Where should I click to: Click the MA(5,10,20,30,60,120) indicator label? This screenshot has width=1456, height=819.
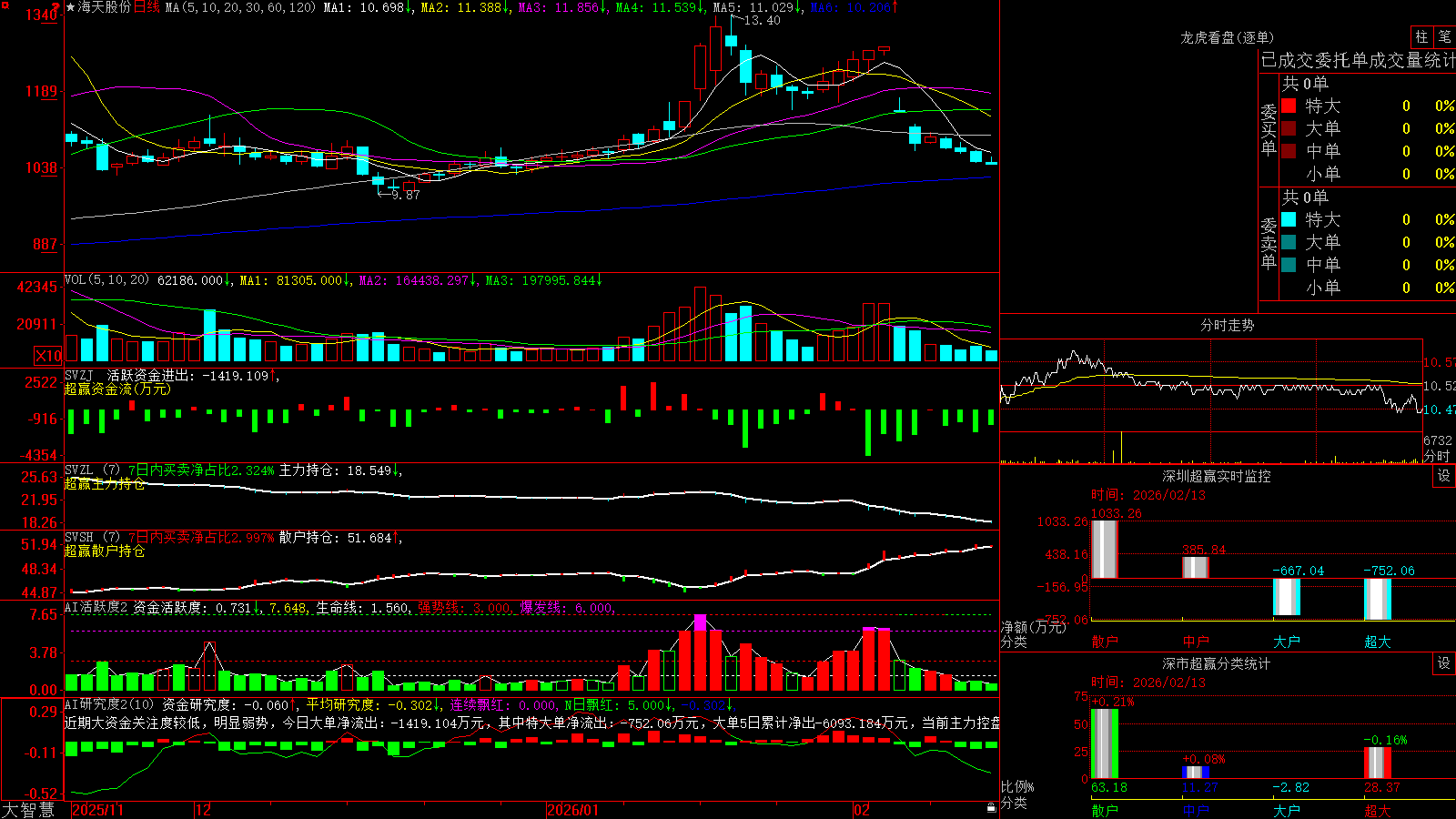tap(240, 7)
